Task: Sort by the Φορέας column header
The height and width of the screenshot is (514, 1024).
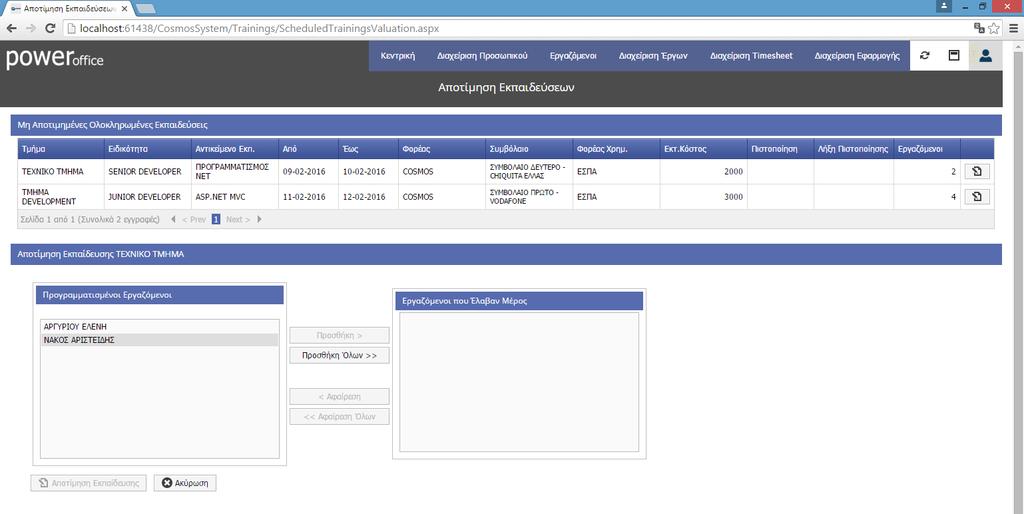Action: tap(442, 149)
